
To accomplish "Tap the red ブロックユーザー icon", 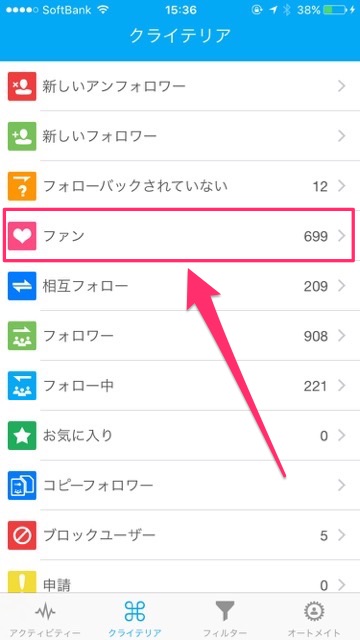I will (22, 535).
